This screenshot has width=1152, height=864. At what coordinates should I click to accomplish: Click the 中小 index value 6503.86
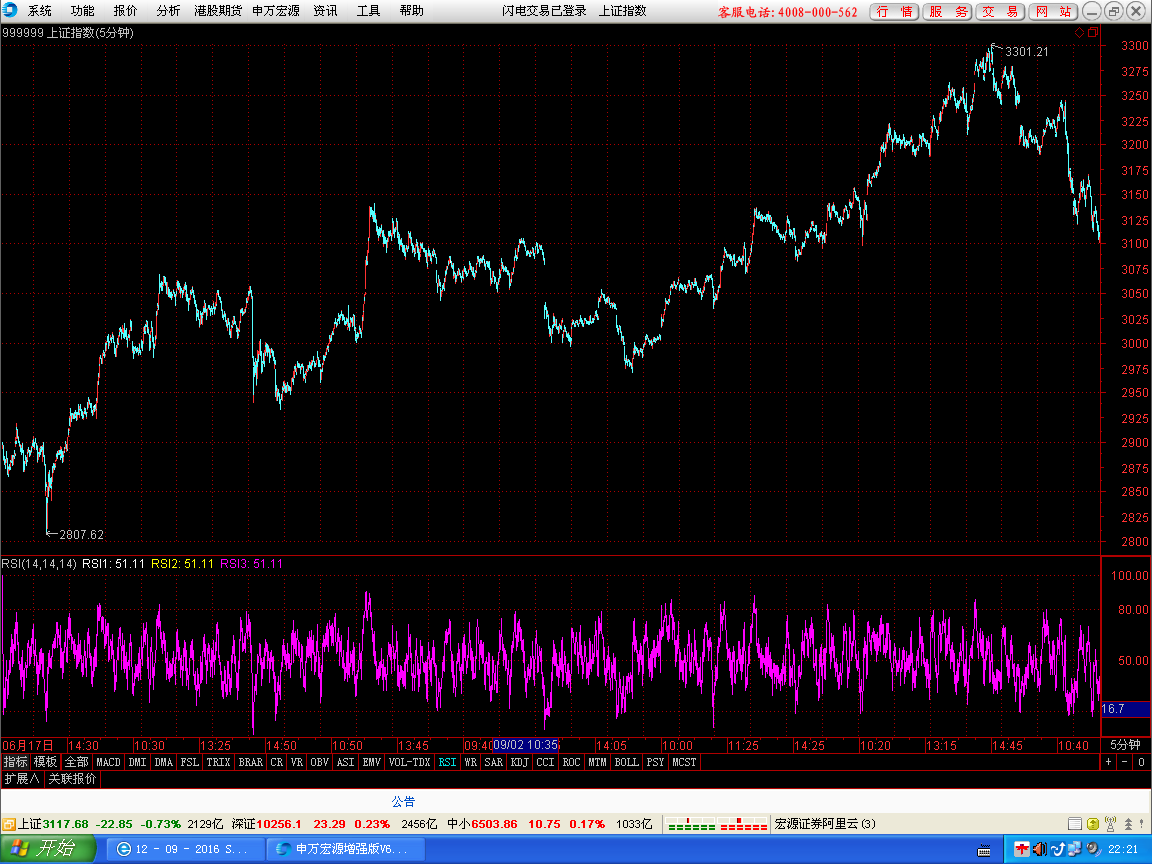click(494, 824)
